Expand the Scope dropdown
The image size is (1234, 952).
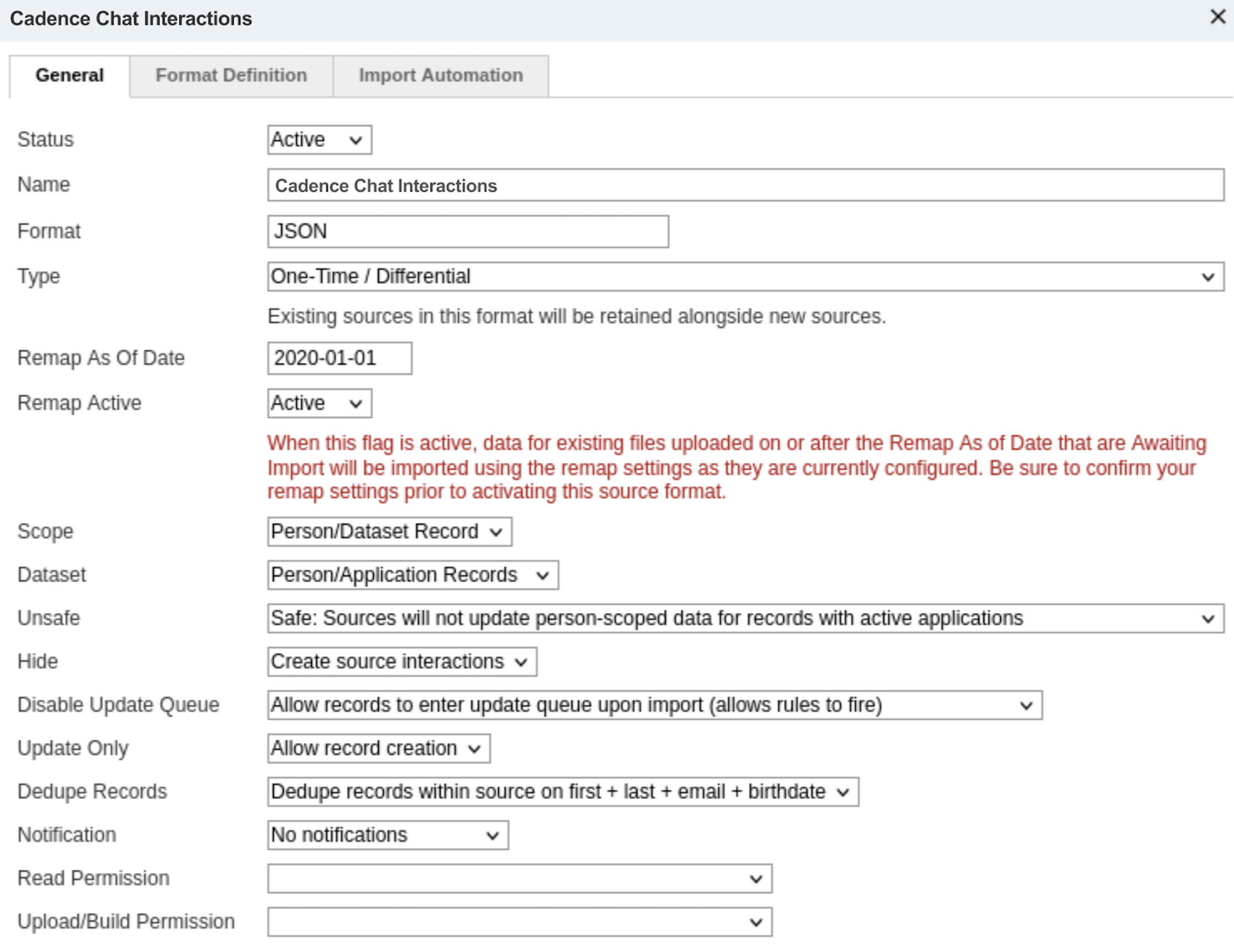(389, 532)
